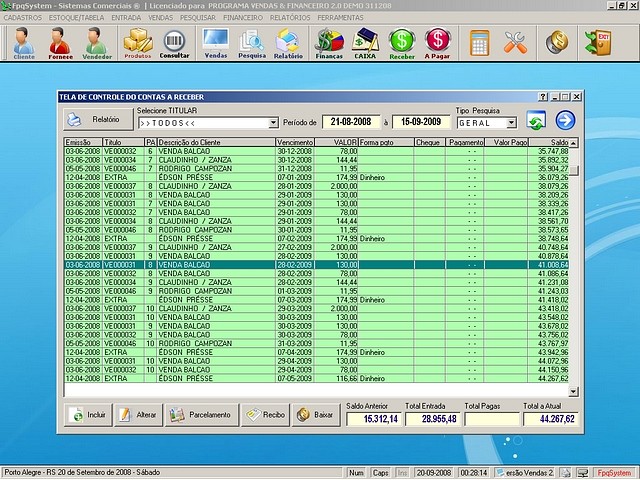Open the Consultar barcode icon

(x=174, y=44)
